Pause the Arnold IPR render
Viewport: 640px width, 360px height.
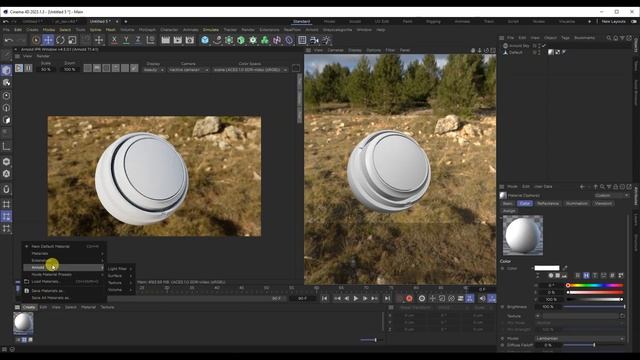pyautogui.click(x=28, y=68)
